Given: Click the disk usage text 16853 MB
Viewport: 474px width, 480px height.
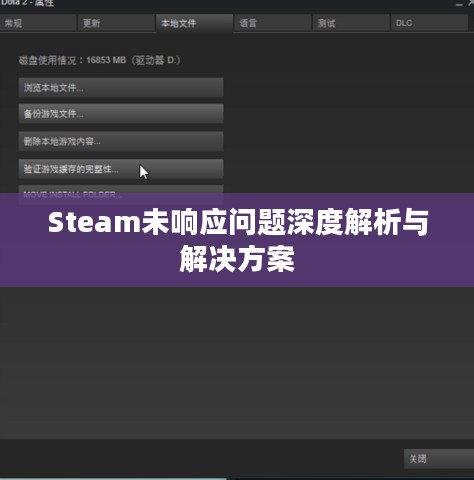Looking at the screenshot, I should click(x=106, y=60).
